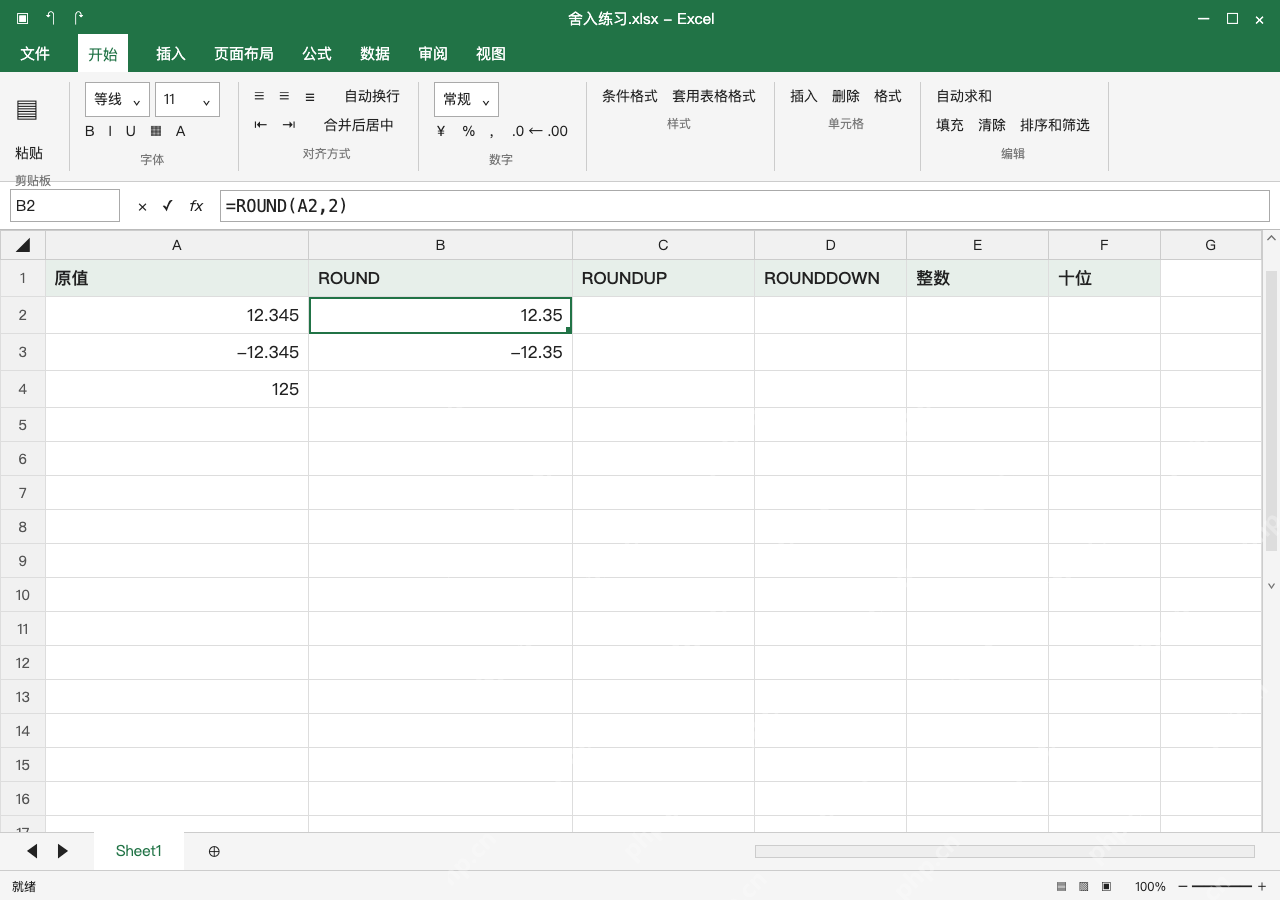The width and height of the screenshot is (1280, 900).
Task: Apply percent style
Action: coord(468,131)
